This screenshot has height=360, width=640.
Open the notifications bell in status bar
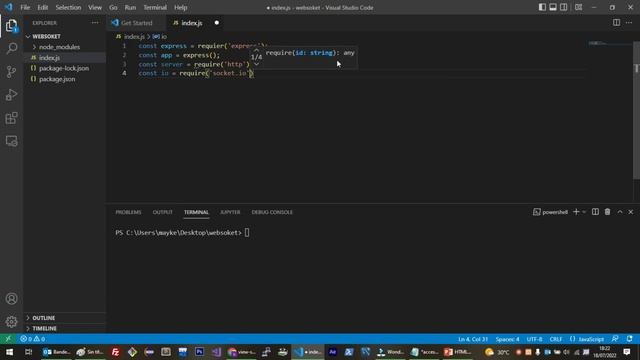pyautogui.click(x=629, y=339)
